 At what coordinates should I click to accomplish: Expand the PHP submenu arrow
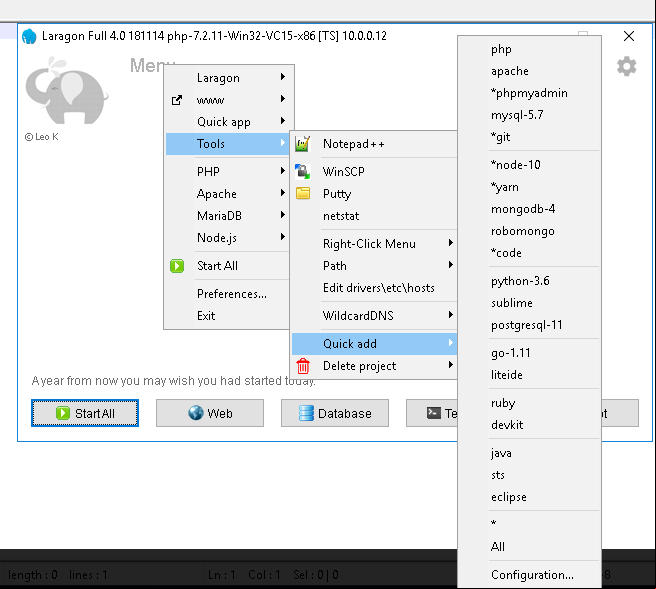(x=283, y=170)
